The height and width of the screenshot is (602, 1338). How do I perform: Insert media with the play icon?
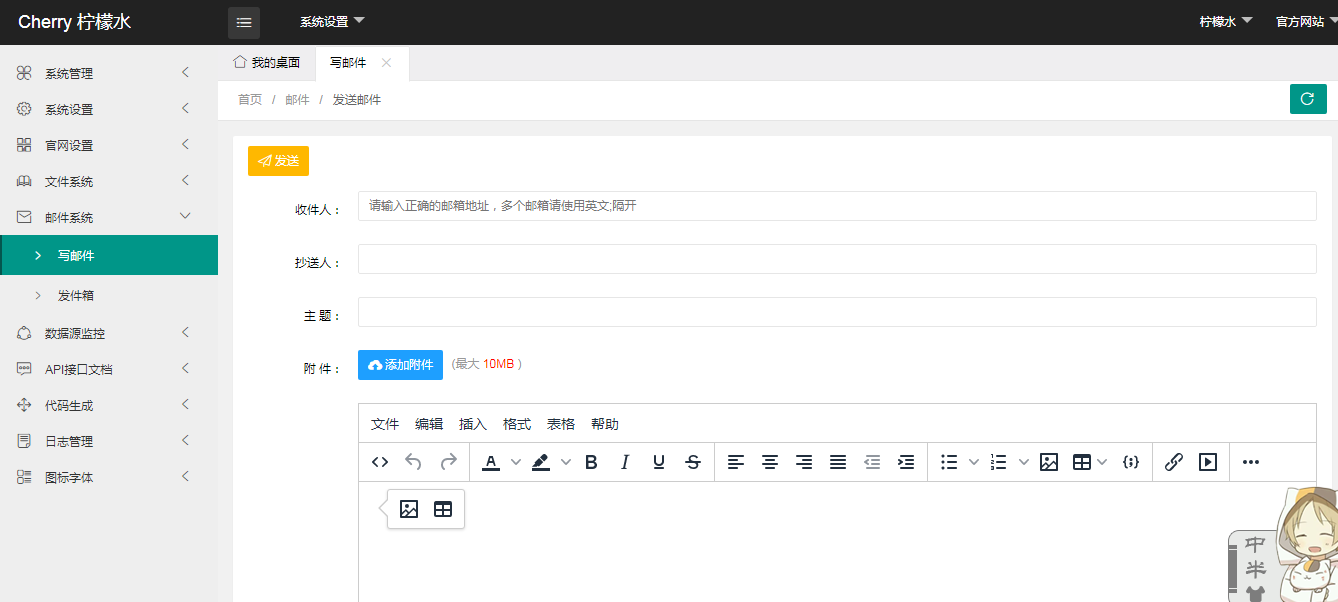point(1208,462)
